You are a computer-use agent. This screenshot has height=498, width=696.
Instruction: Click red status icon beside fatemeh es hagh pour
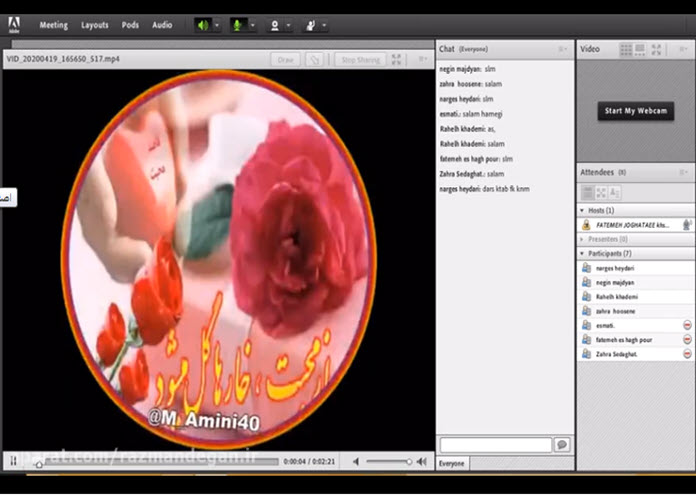687,340
